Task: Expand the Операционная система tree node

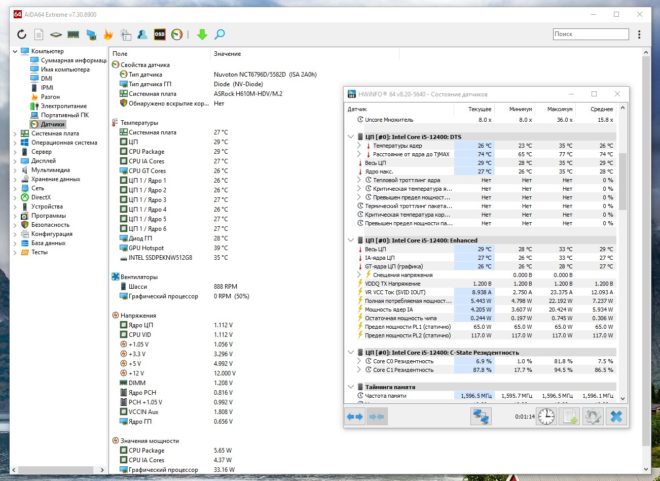Action: click(x=15, y=143)
